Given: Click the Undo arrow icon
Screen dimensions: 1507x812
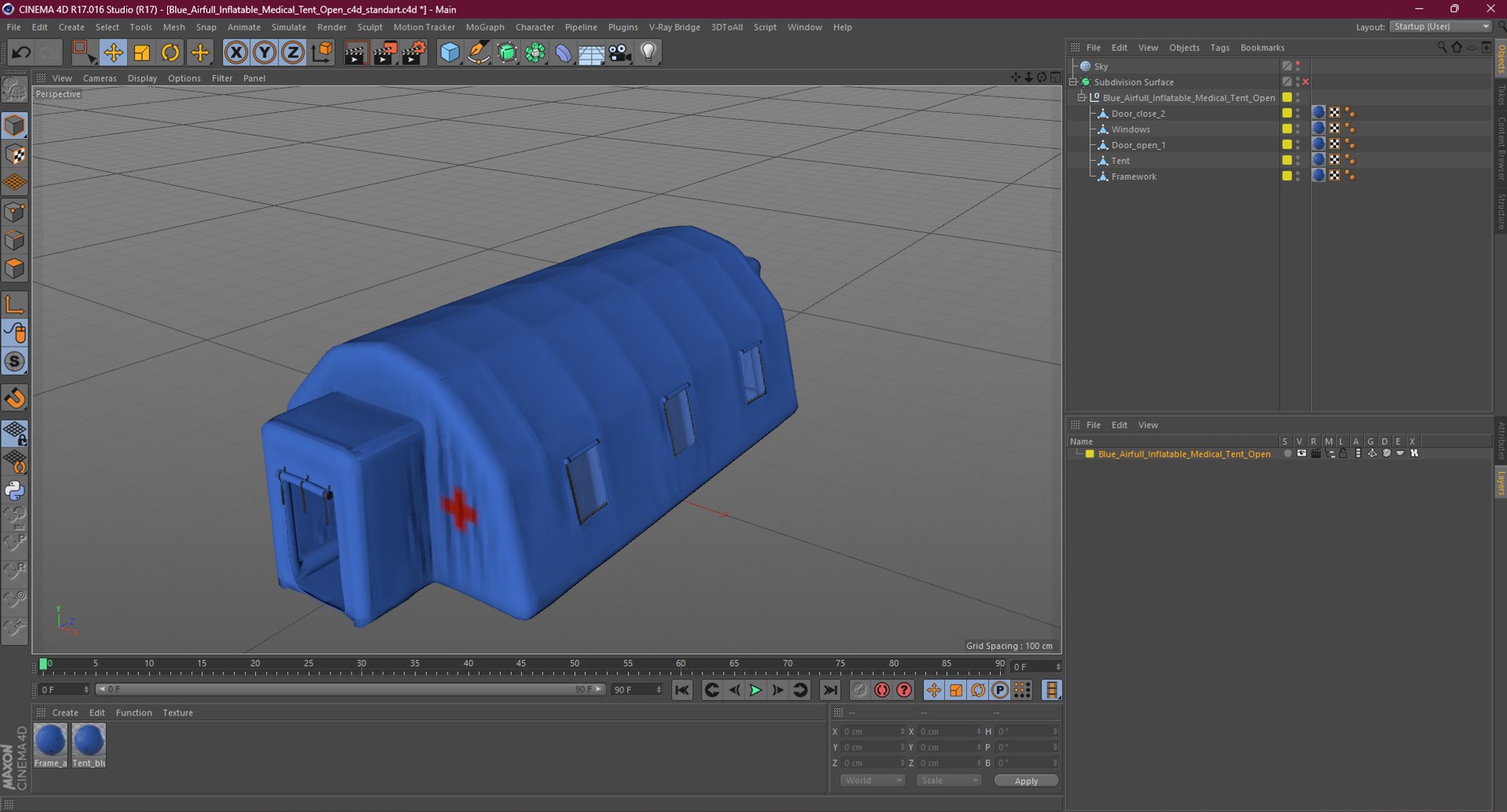Looking at the screenshot, I should [21, 53].
